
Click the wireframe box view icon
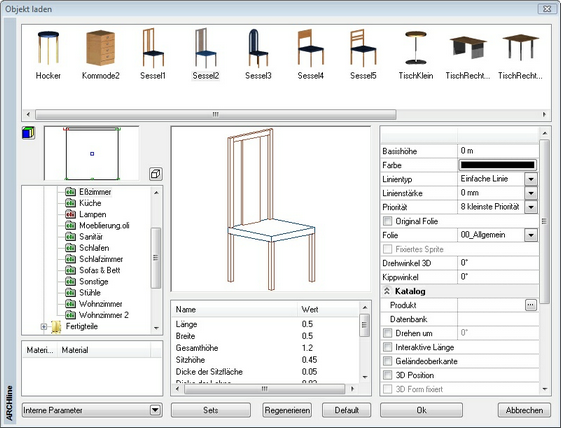(156, 174)
